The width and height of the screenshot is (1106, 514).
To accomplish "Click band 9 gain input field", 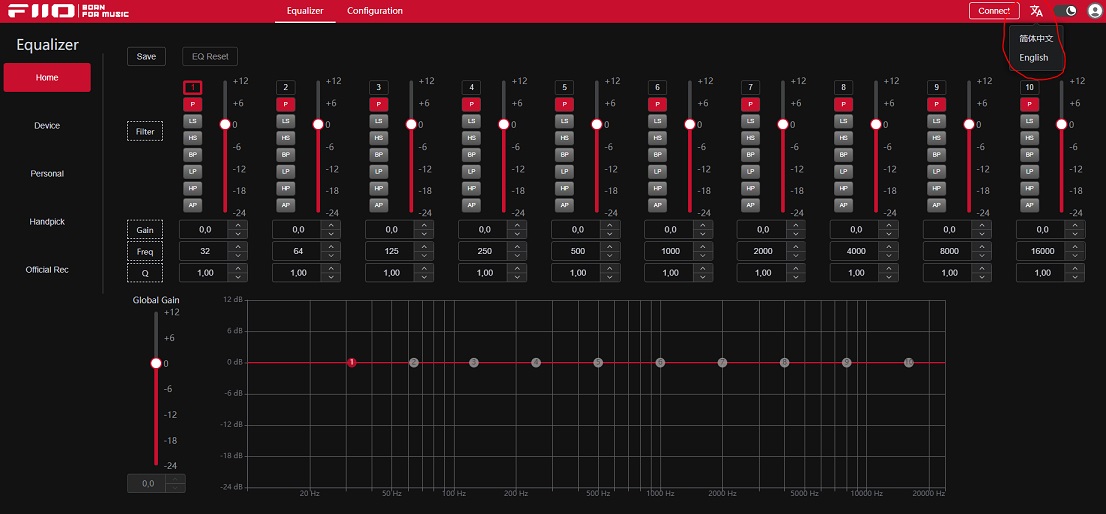I will pyautogui.click(x=949, y=229).
